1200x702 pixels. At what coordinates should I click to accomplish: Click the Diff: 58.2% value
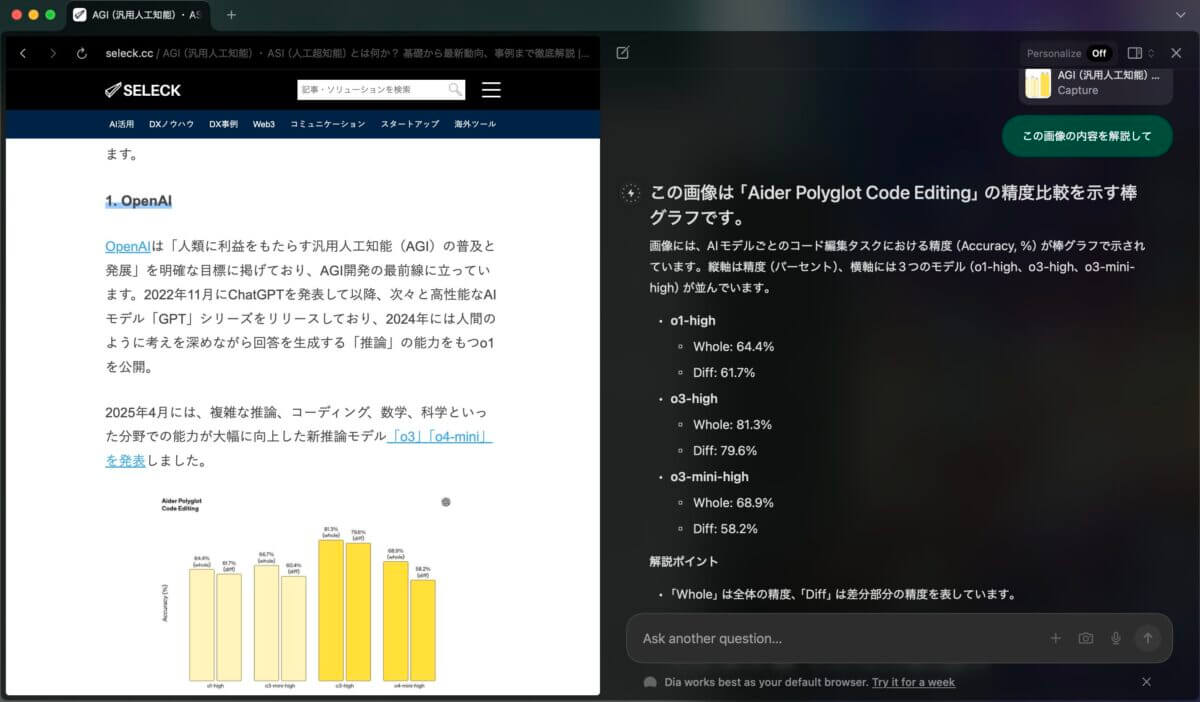(725, 529)
